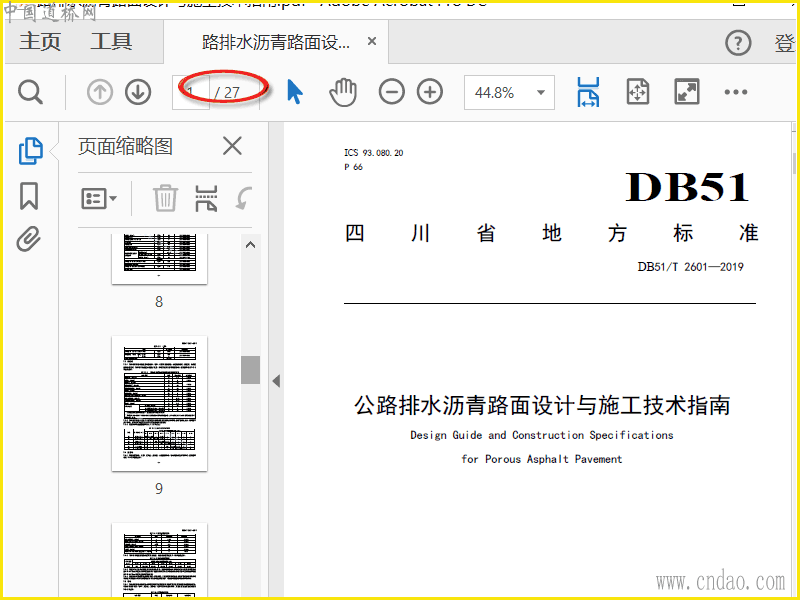Viewport: 800px width, 600px height.
Task: Expand thumbnail options dropdown menu
Action: (99, 198)
